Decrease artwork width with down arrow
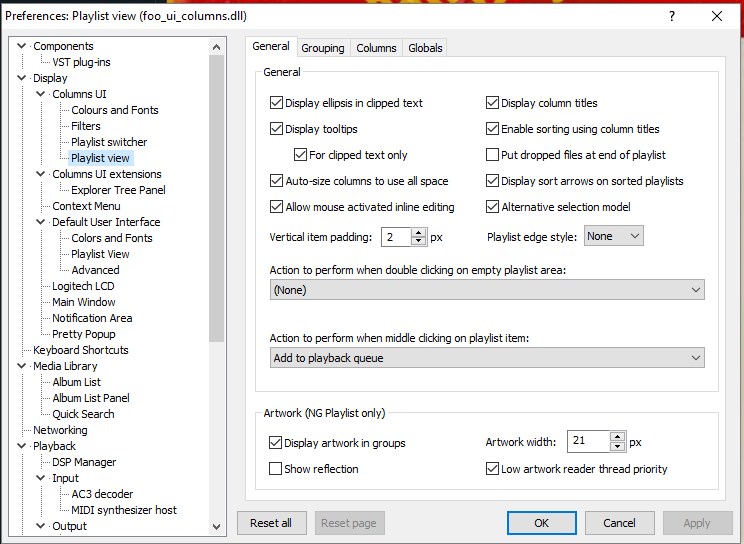 pyautogui.click(x=617, y=447)
